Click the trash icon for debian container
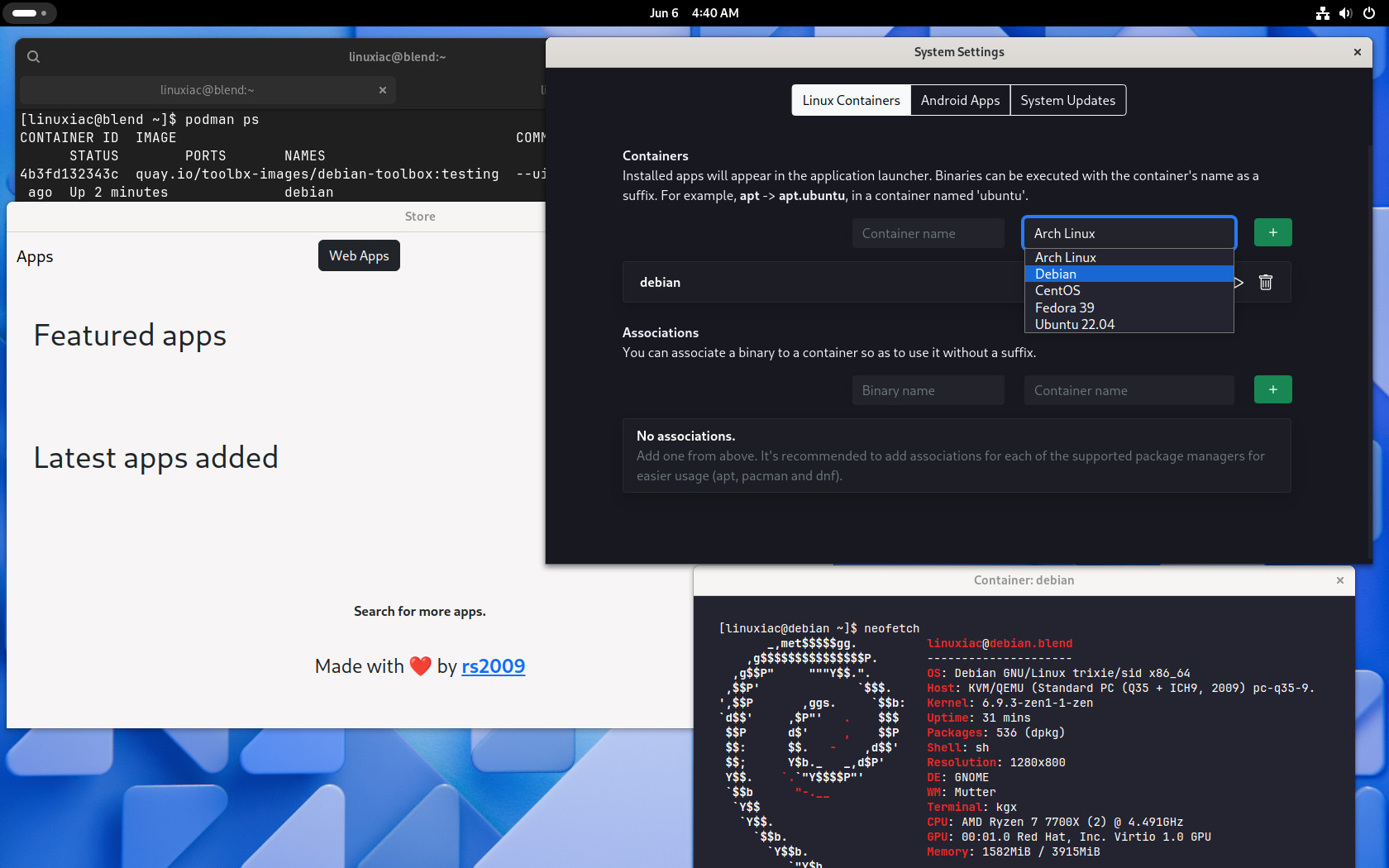The image size is (1389, 868). click(x=1266, y=283)
